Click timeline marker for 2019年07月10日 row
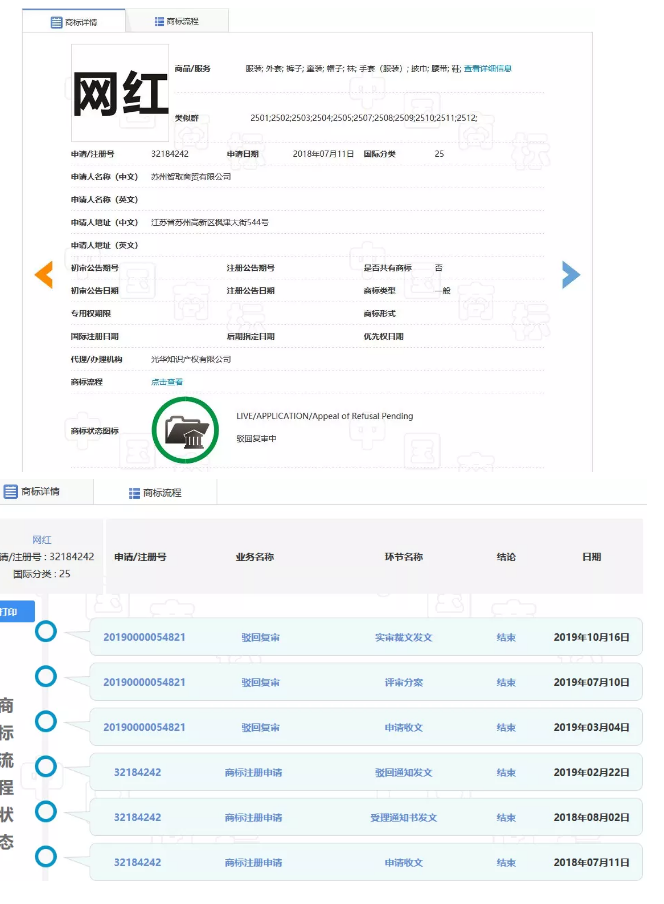 coord(46,676)
